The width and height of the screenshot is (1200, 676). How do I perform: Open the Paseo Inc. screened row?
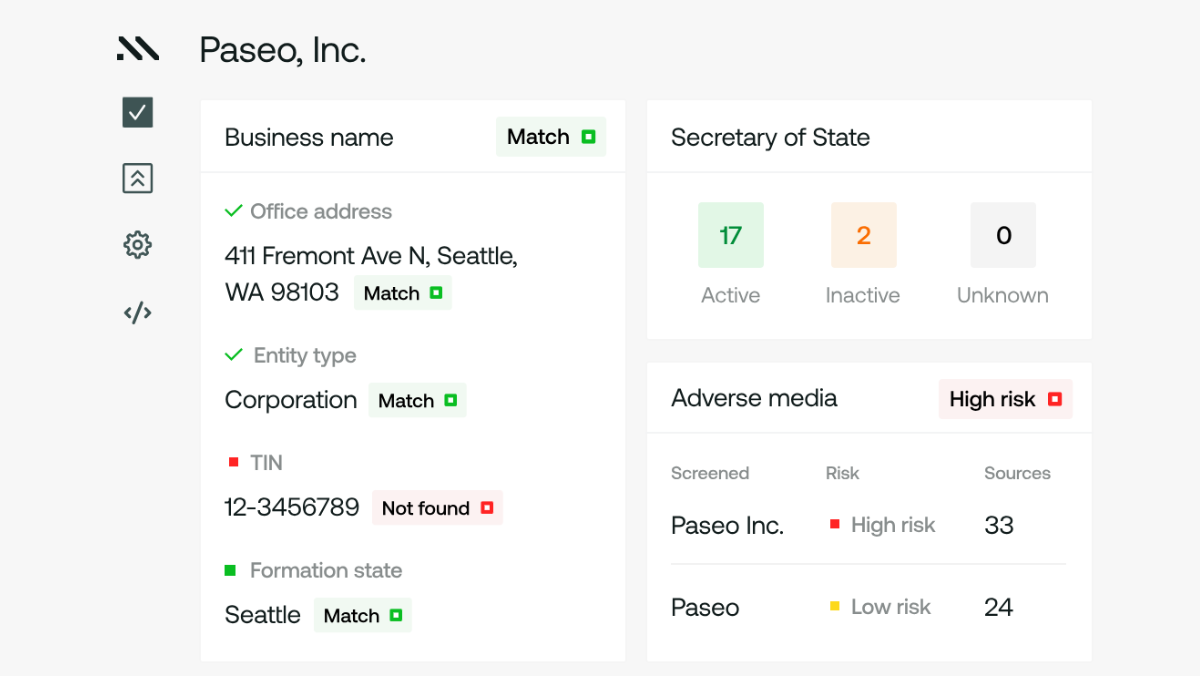(x=727, y=525)
